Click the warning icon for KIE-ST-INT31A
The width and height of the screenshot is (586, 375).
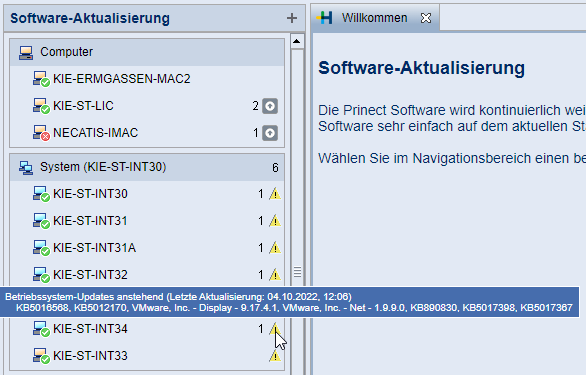[x=275, y=248]
